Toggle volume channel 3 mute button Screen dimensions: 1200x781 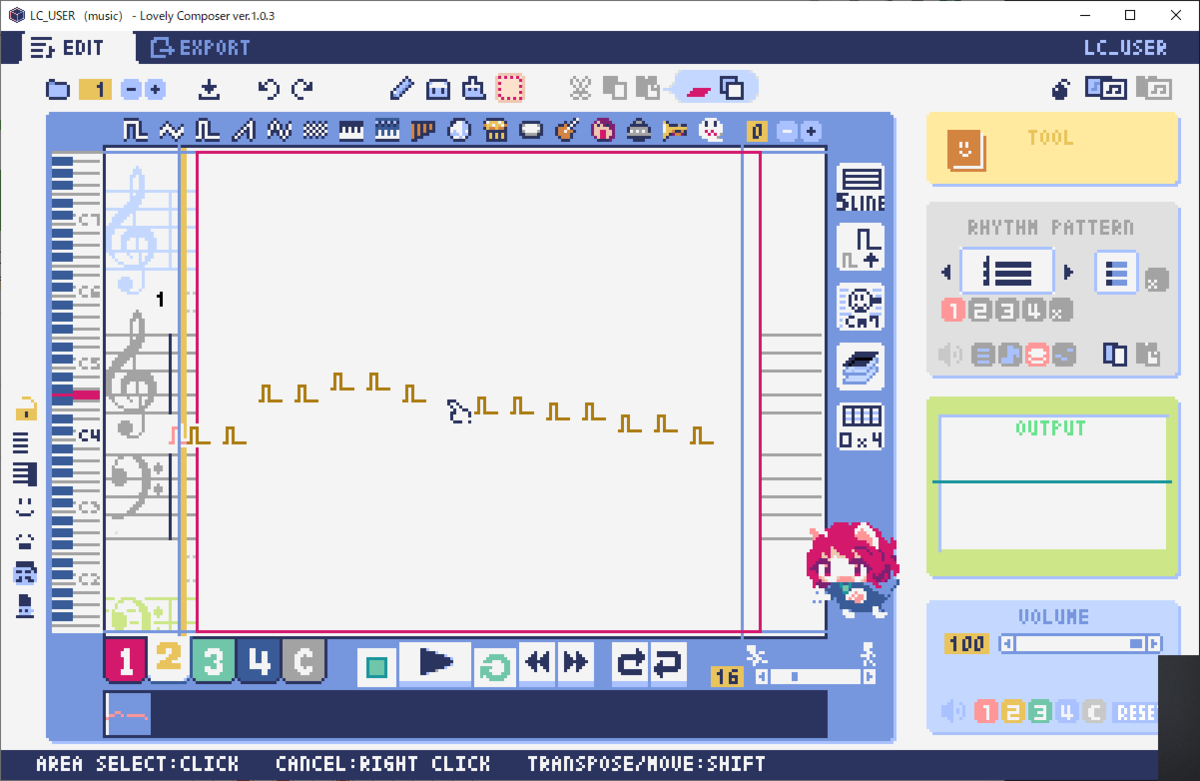(x=1040, y=712)
